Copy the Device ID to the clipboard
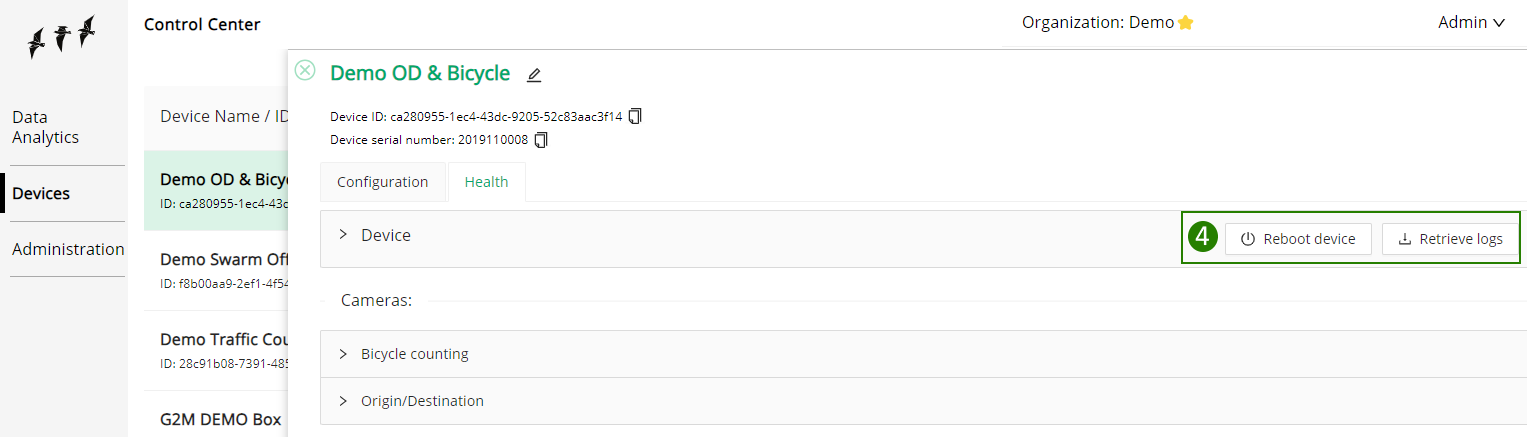Viewport: 1527px width, 437px height. (x=635, y=116)
